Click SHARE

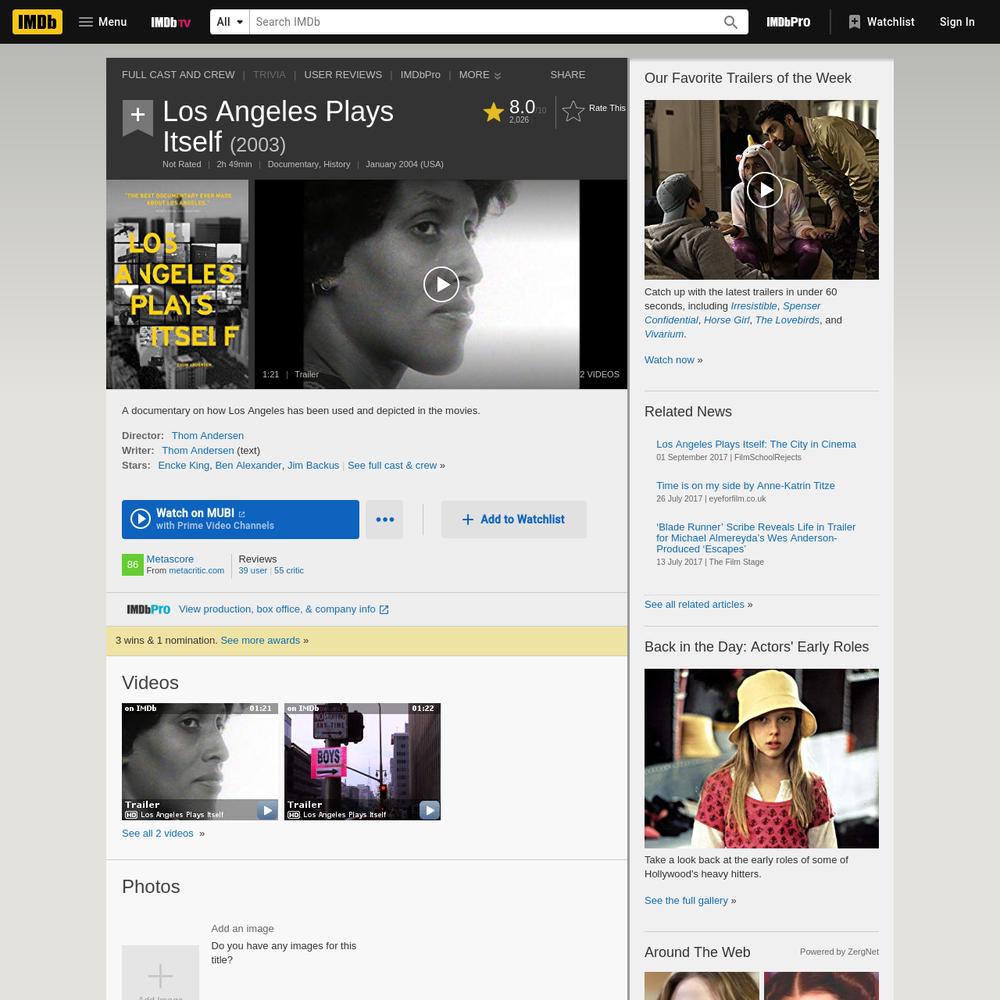pos(568,75)
